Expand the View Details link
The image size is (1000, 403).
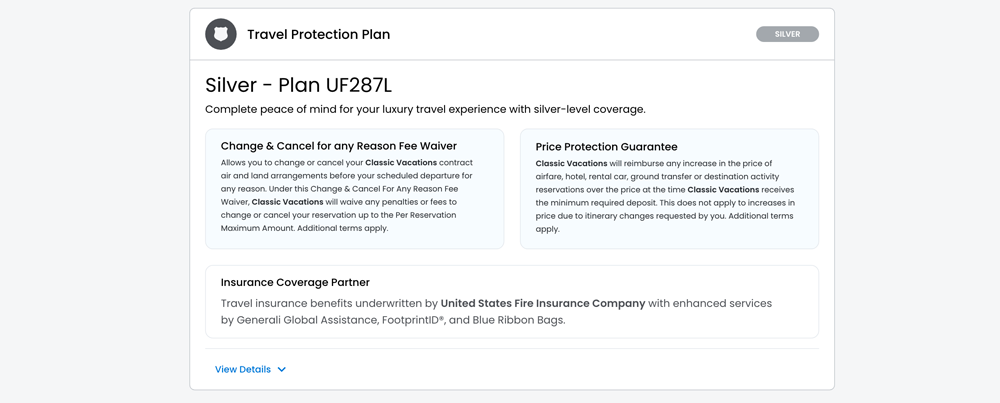point(243,370)
